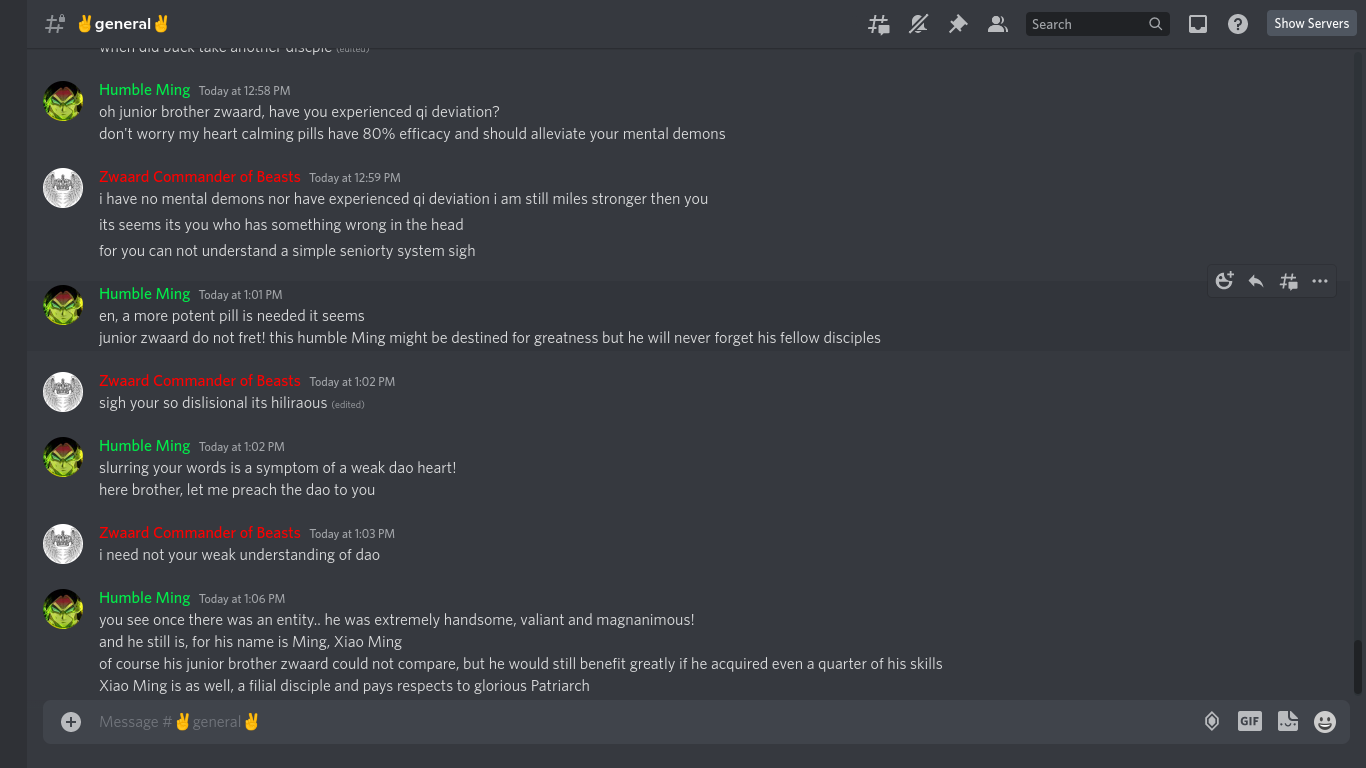Create a thread from the message

click(1288, 281)
